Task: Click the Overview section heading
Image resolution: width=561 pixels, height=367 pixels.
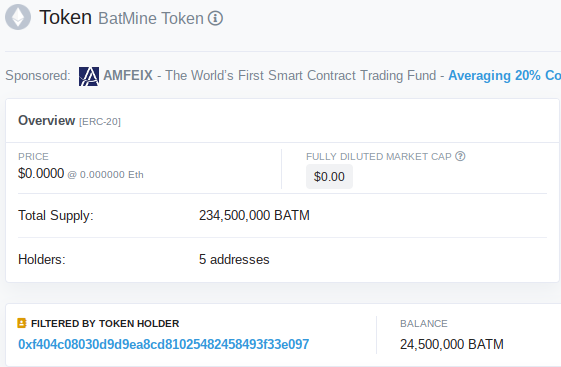Action: point(47,121)
